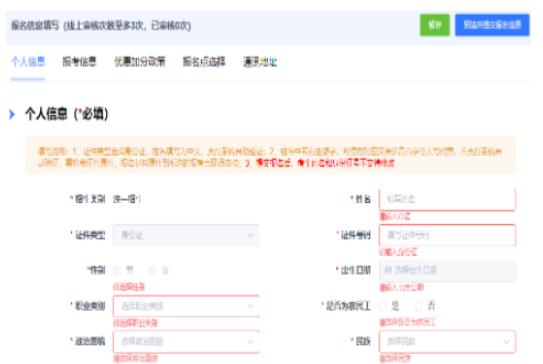This screenshot has width=543, height=364.
Task: Switch to the 个人信息 tab
Action: (x=28, y=62)
